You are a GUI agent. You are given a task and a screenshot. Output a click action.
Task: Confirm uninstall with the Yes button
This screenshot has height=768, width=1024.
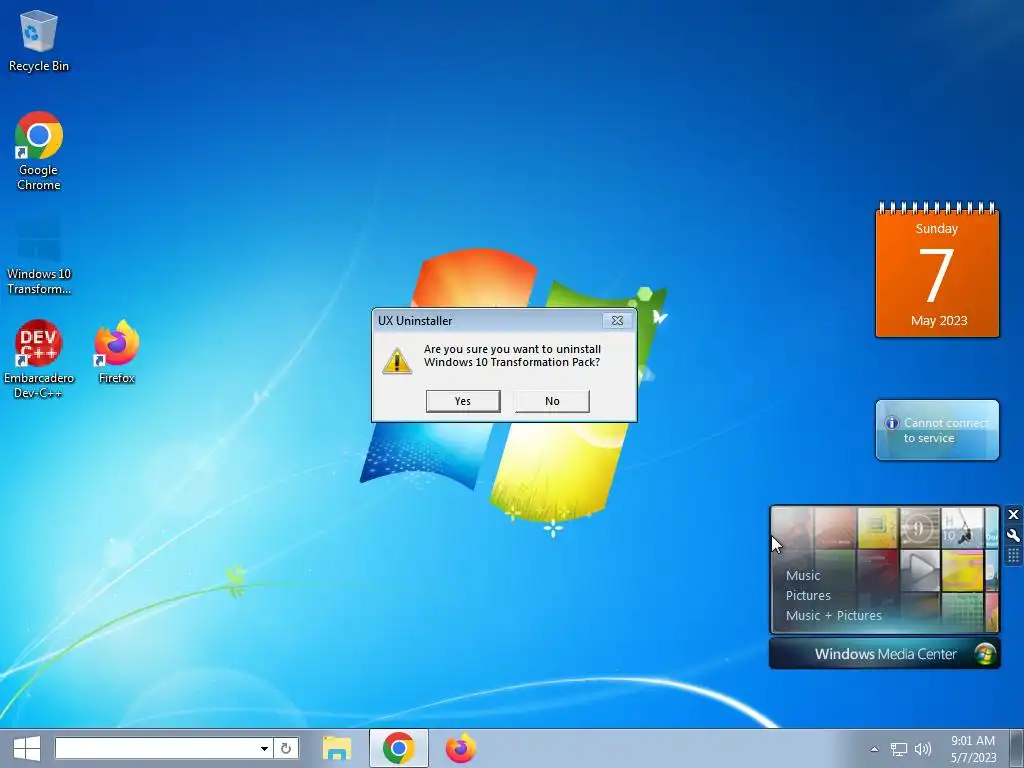(463, 401)
